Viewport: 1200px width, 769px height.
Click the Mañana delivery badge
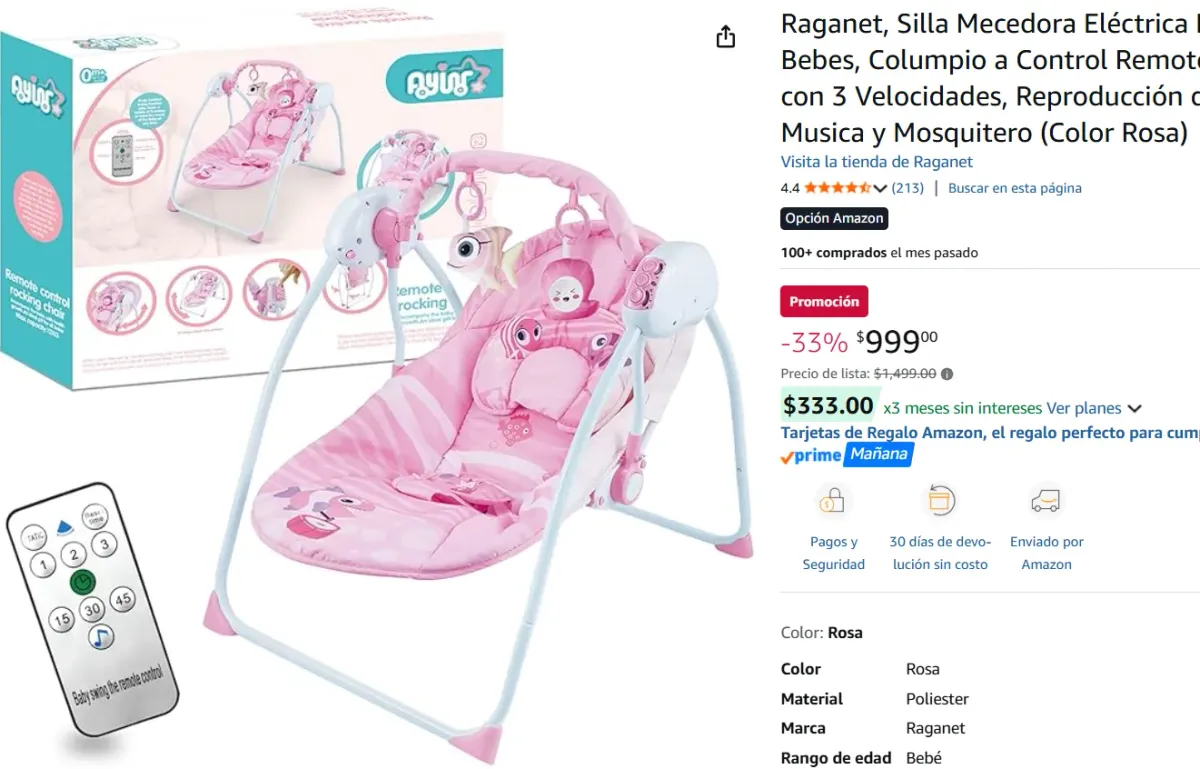(878, 454)
